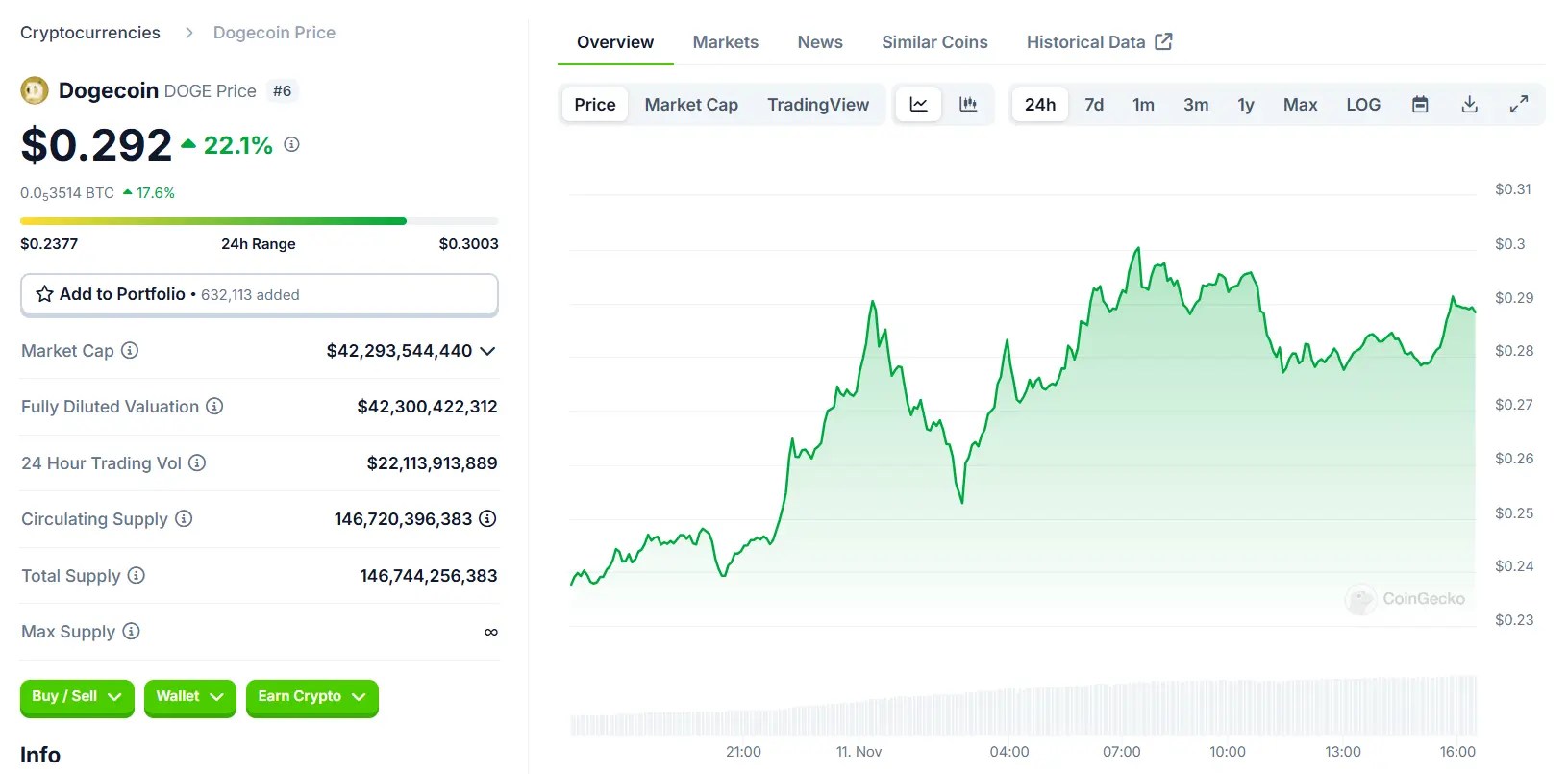Select the line chart view icon

click(x=917, y=104)
